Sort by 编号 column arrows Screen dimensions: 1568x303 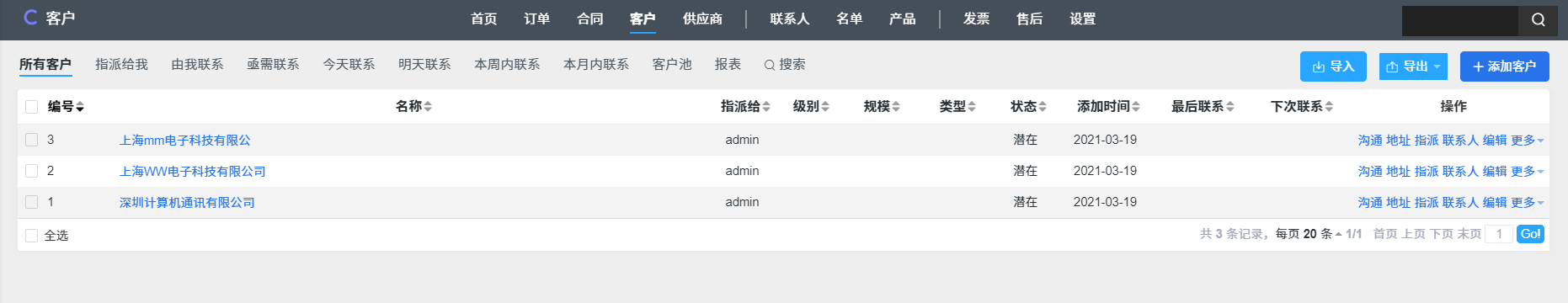click(x=80, y=107)
